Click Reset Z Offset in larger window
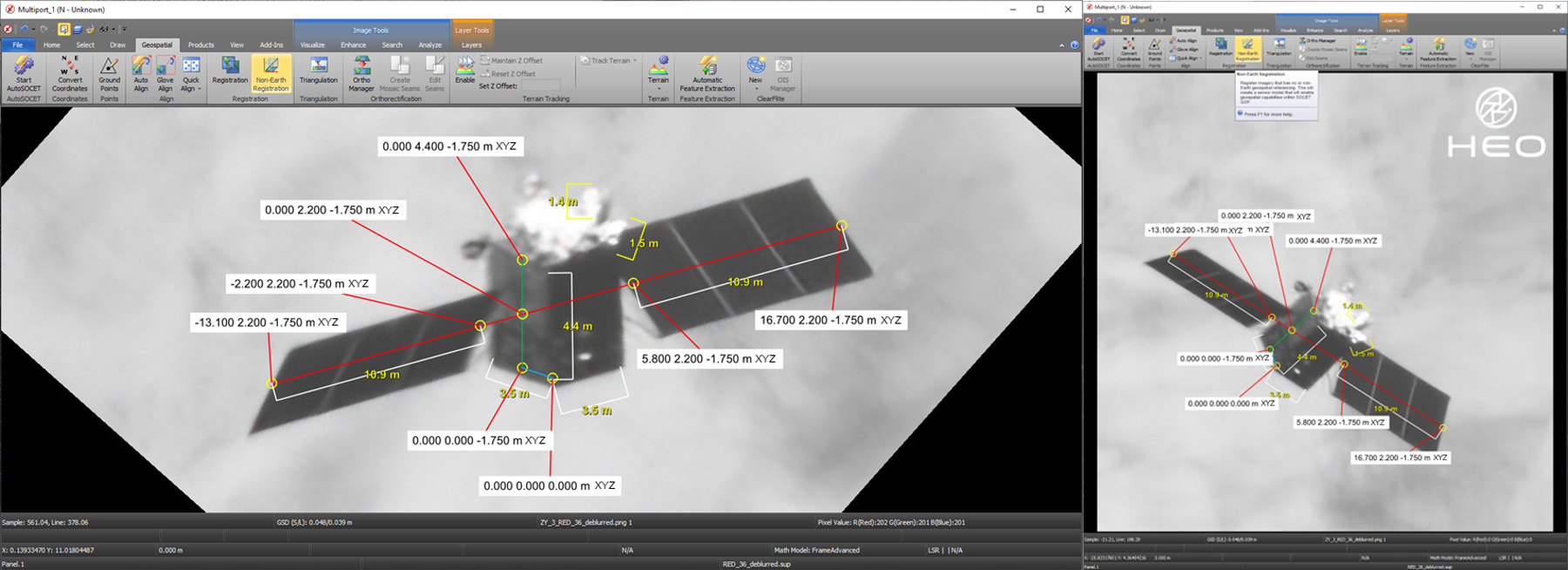The width and height of the screenshot is (1568, 570). pos(512,73)
